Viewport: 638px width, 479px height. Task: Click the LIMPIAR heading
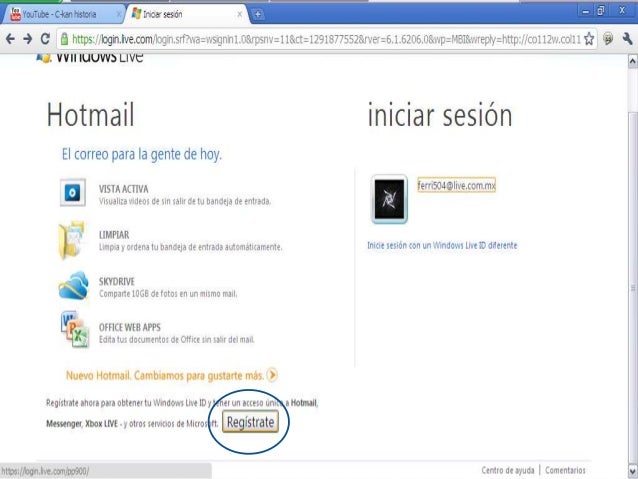[x=114, y=235]
